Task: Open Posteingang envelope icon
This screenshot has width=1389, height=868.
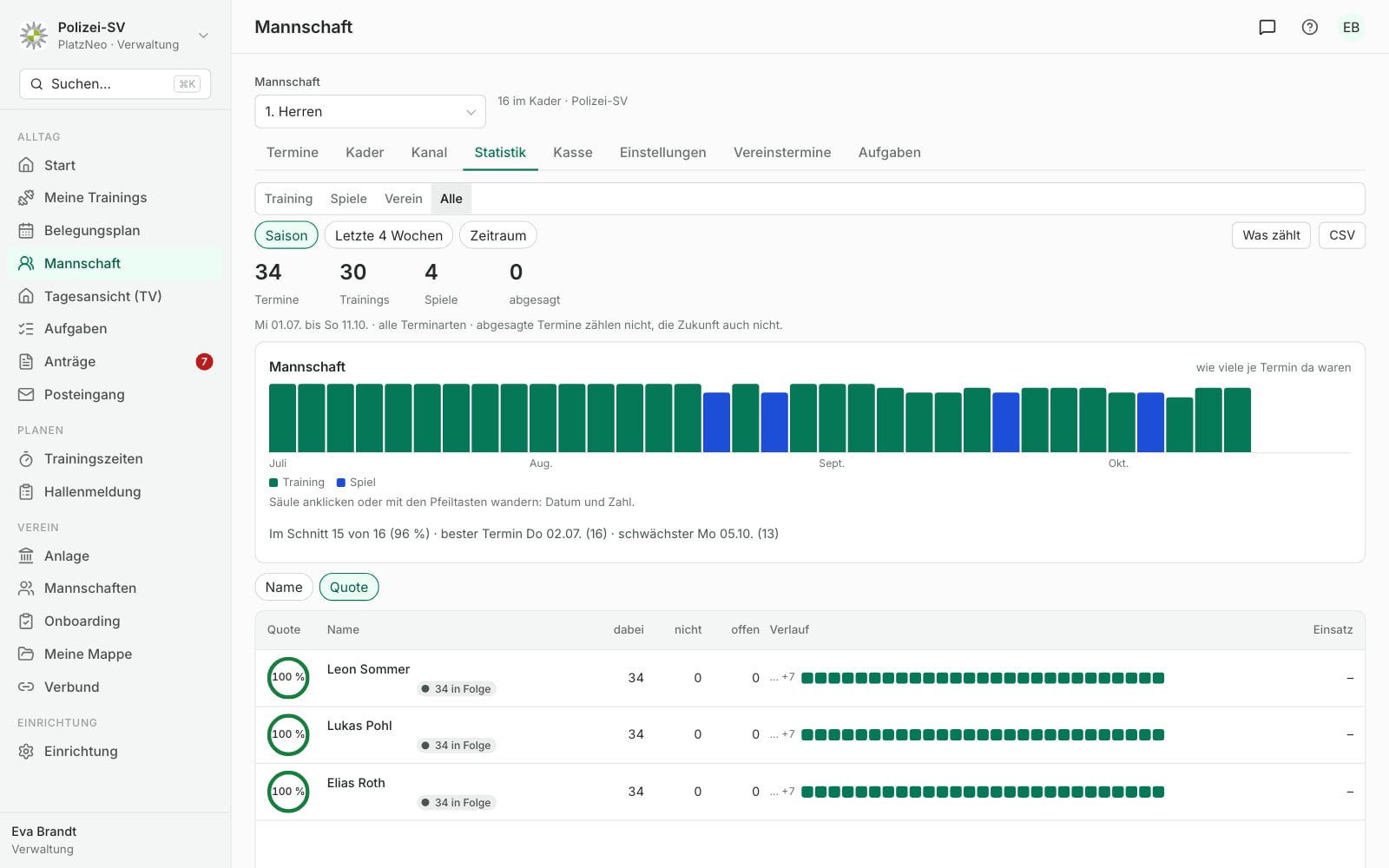Action: [x=26, y=395]
